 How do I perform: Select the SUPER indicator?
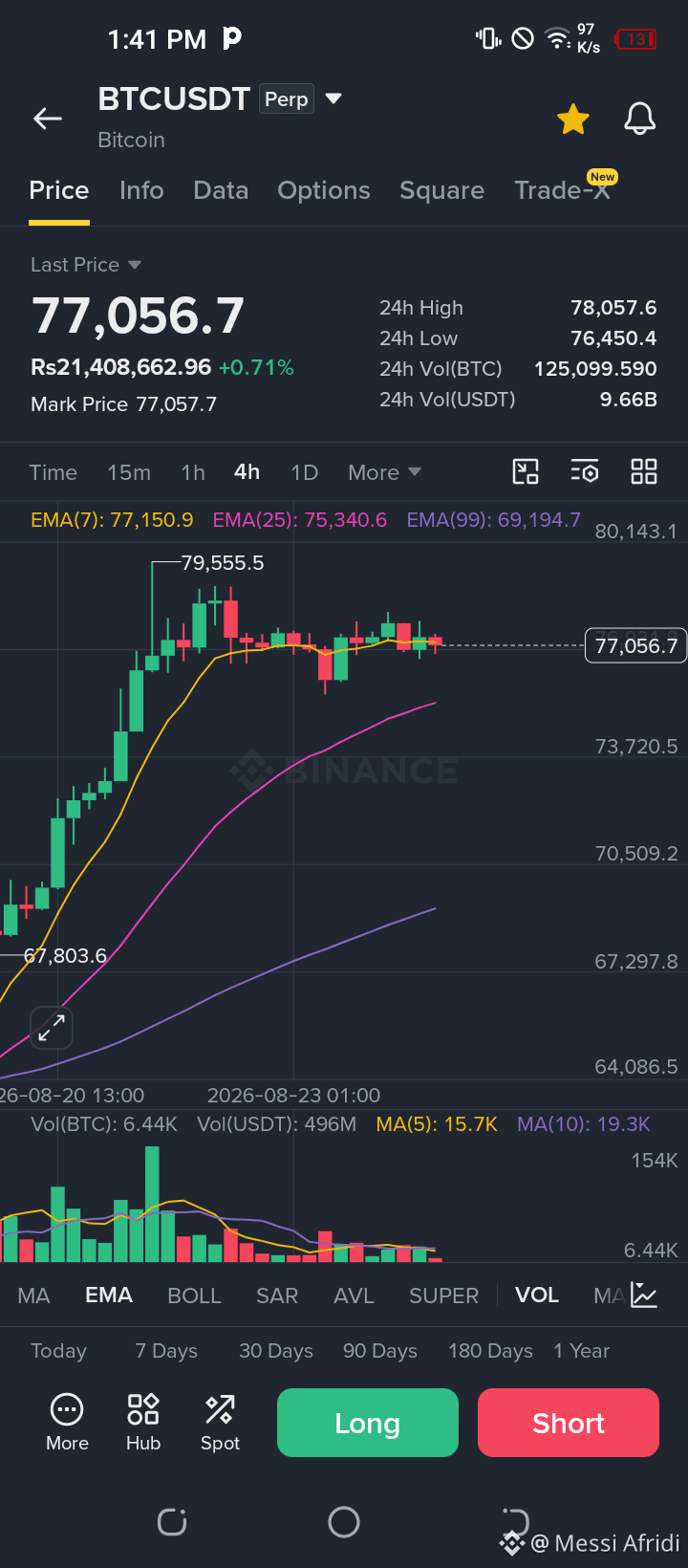(x=443, y=1296)
